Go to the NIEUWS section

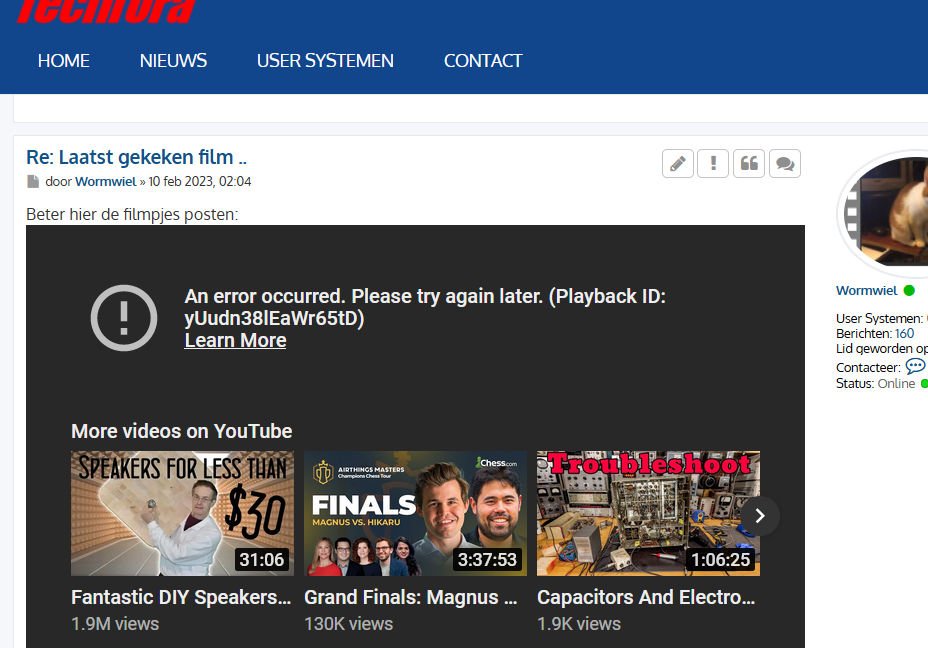pyautogui.click(x=173, y=60)
